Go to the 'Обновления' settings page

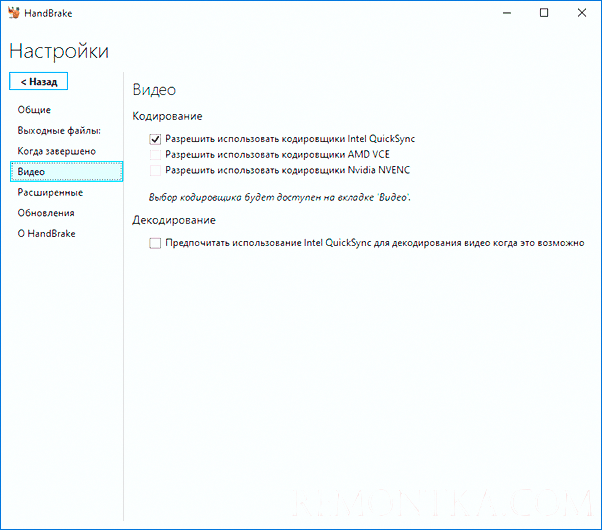(x=45, y=213)
